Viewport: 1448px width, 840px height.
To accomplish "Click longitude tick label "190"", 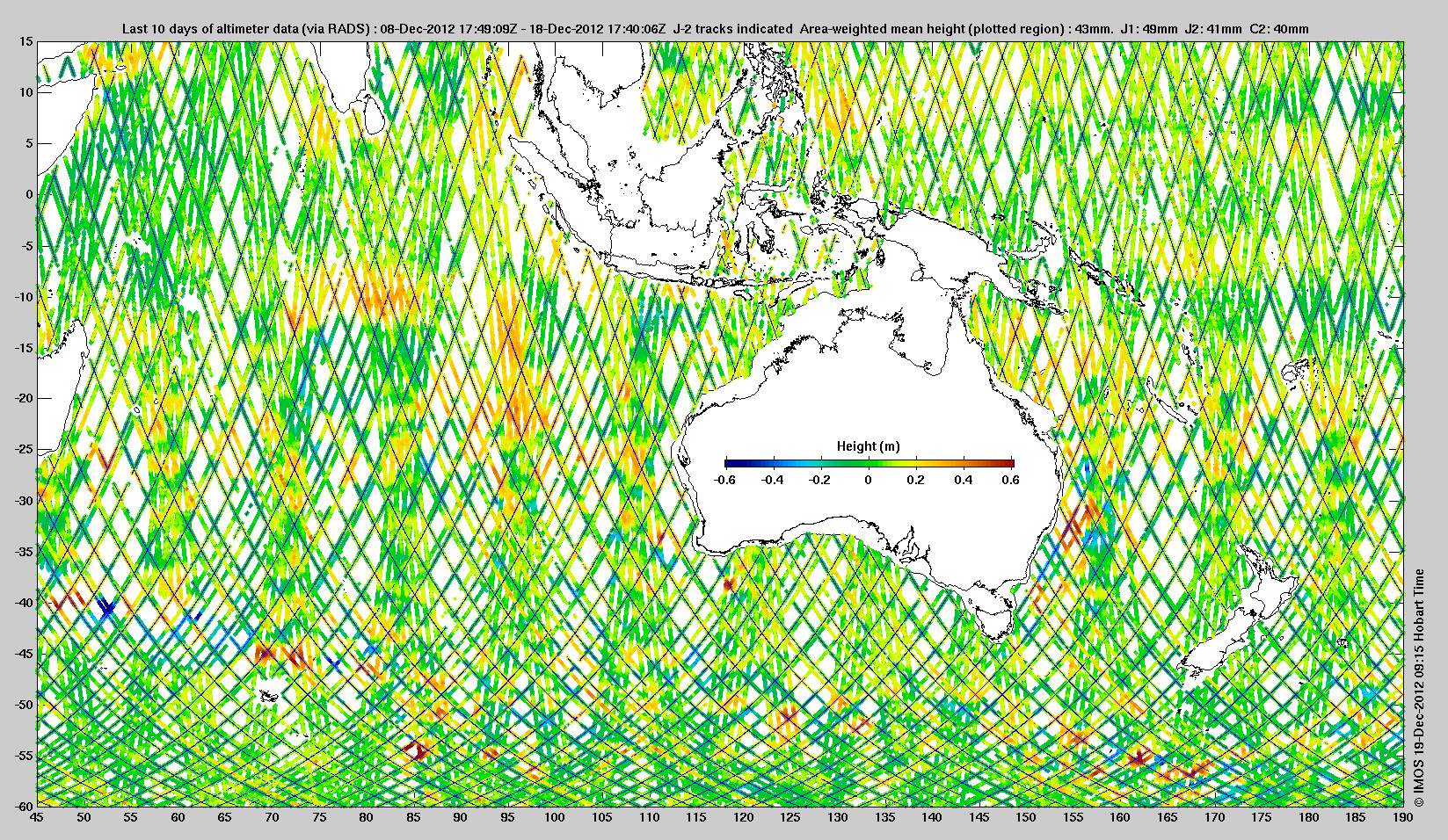I will (x=1403, y=817).
